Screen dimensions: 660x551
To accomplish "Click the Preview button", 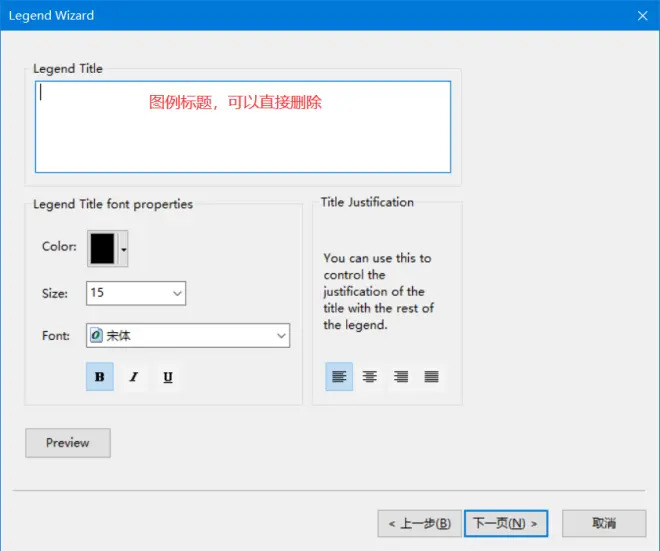I will (68, 443).
